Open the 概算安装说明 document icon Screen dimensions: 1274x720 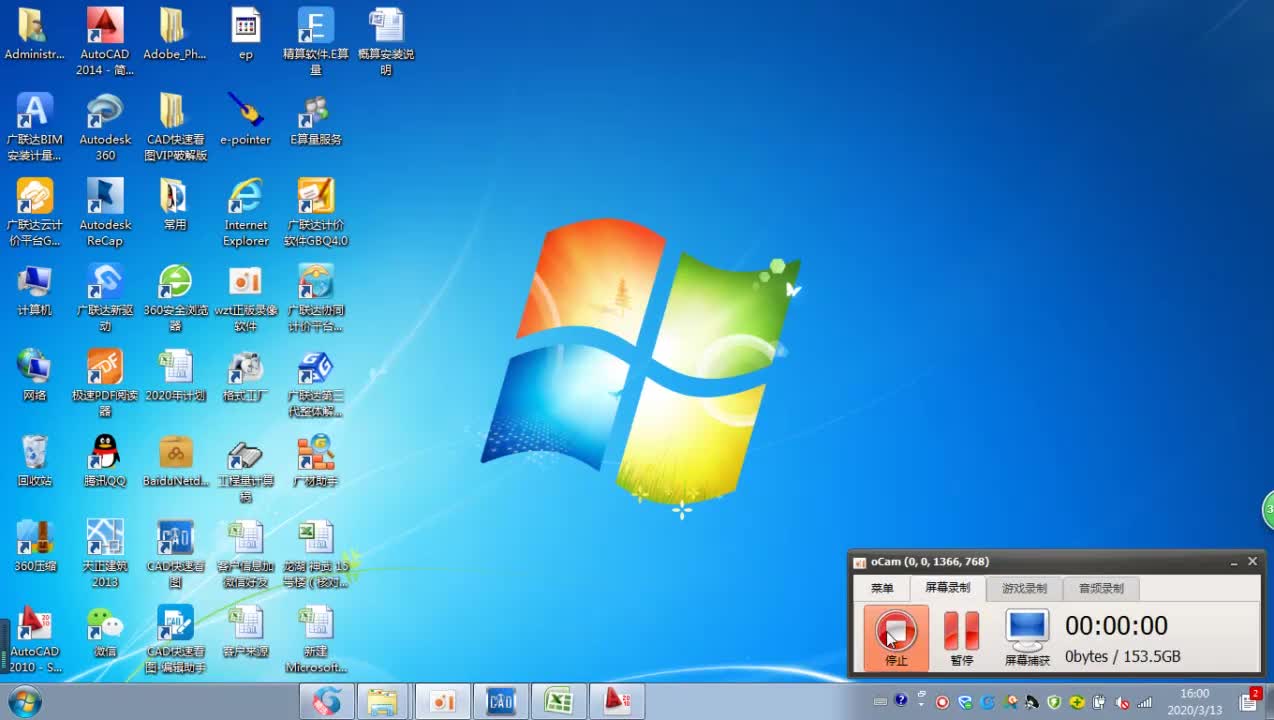click(386, 42)
